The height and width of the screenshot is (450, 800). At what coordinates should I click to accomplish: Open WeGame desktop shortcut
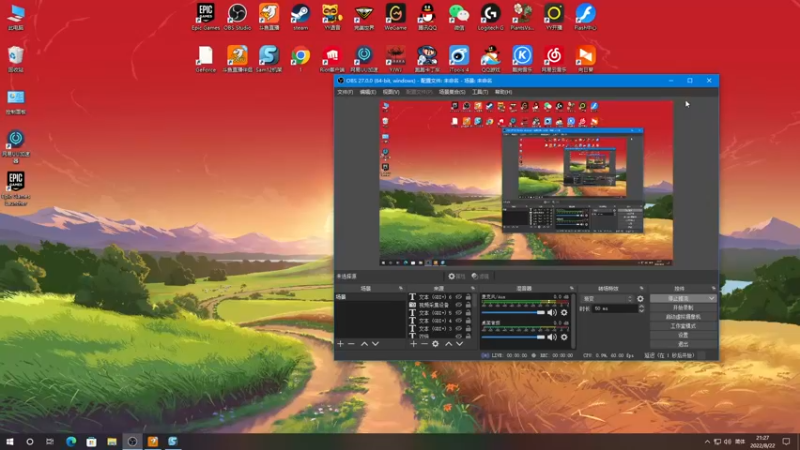tap(395, 17)
